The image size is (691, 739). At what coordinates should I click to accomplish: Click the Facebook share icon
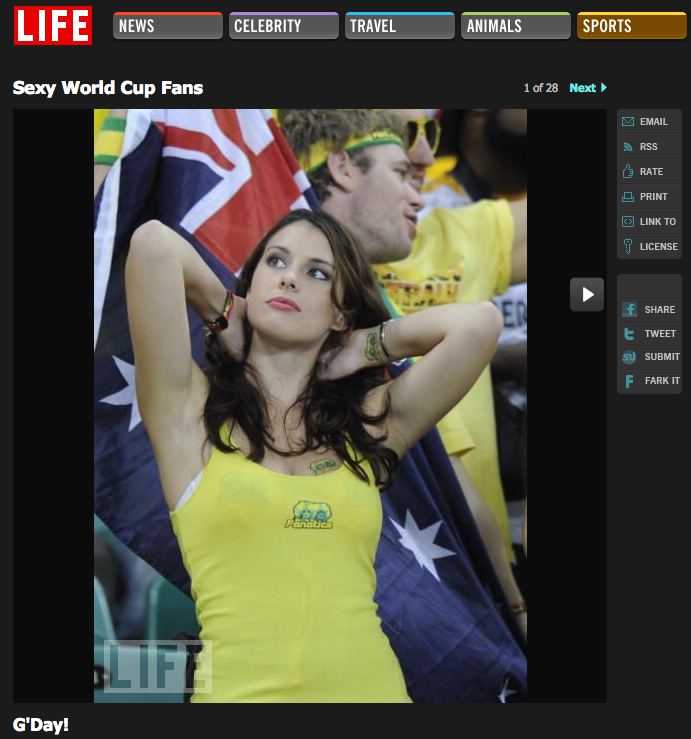(x=629, y=310)
